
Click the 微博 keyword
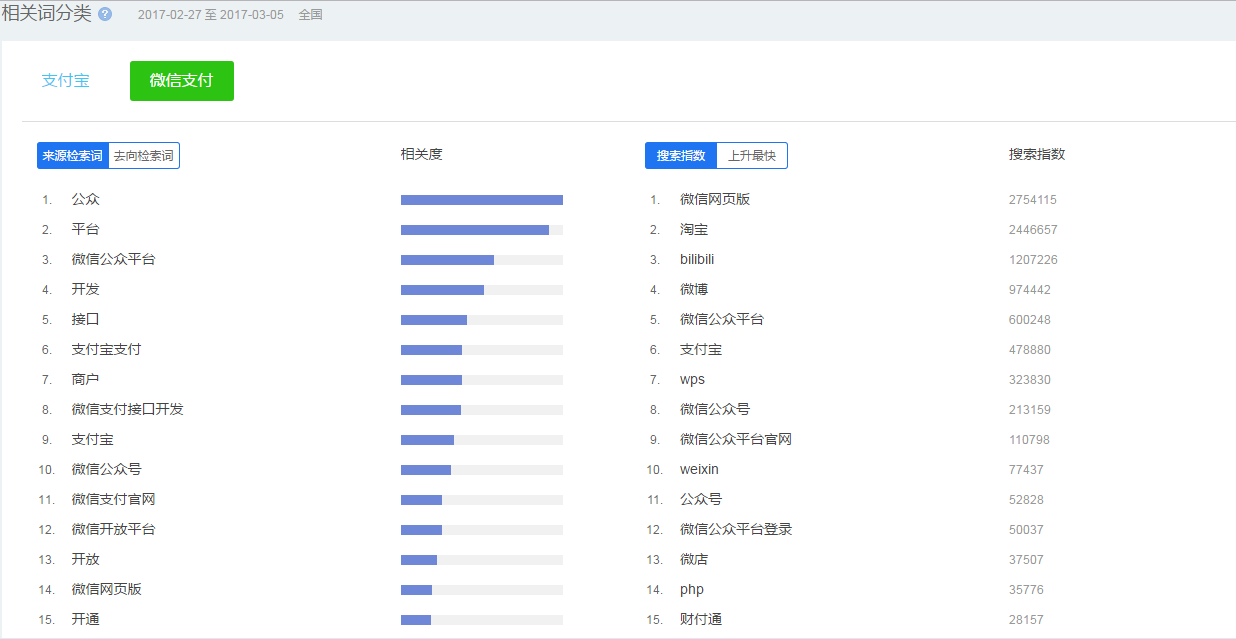(x=694, y=290)
